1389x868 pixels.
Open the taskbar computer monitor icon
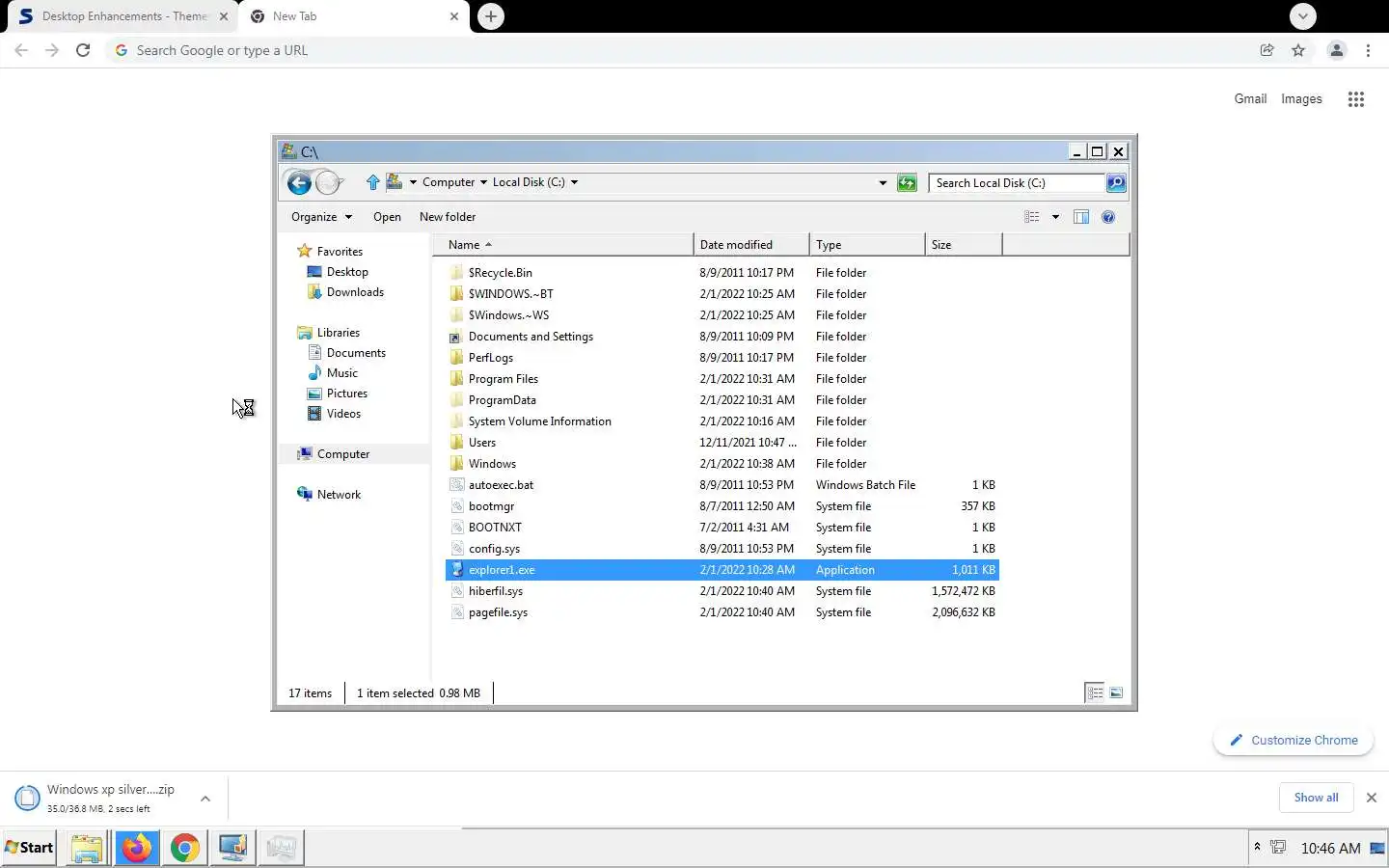(x=232, y=848)
